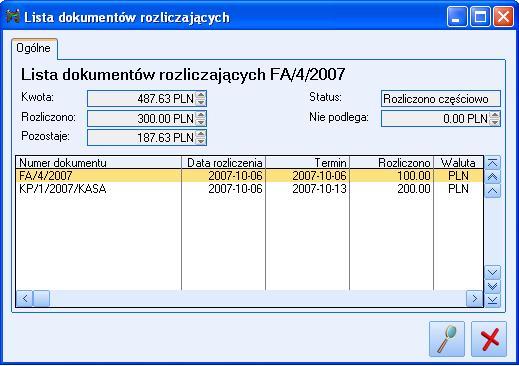Sort by Data rozliczenia column header

point(223,163)
